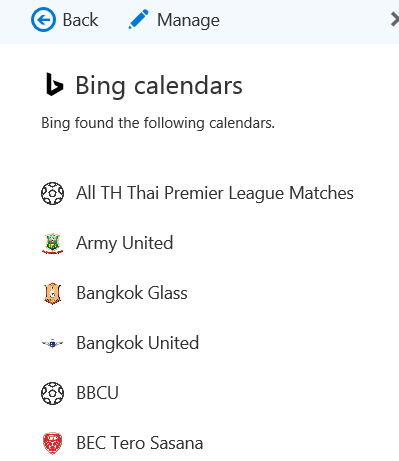Choose the Army United calendar
399x461 pixels.
[x=125, y=243]
